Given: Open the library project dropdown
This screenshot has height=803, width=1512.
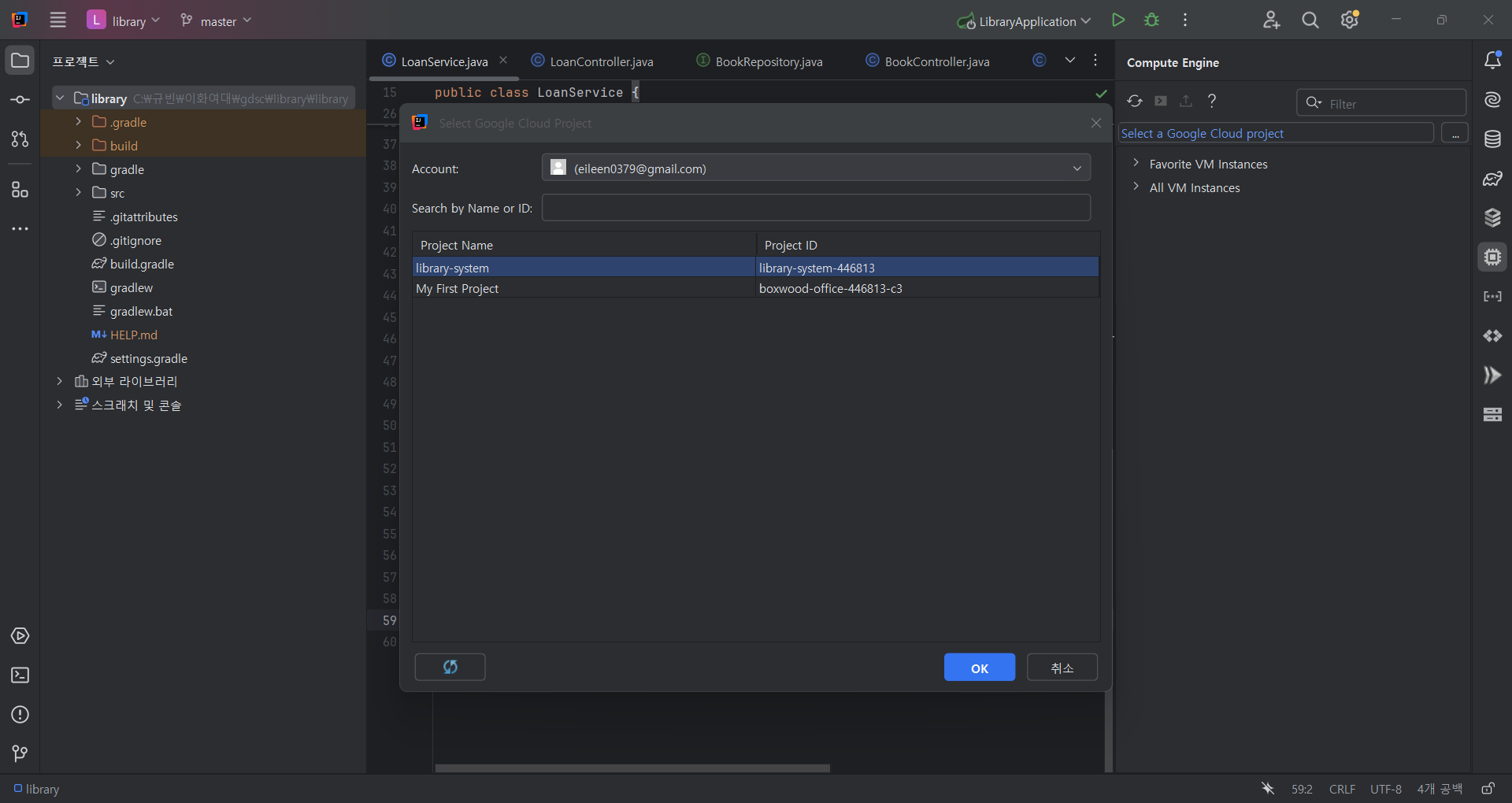Looking at the screenshot, I should [x=124, y=20].
